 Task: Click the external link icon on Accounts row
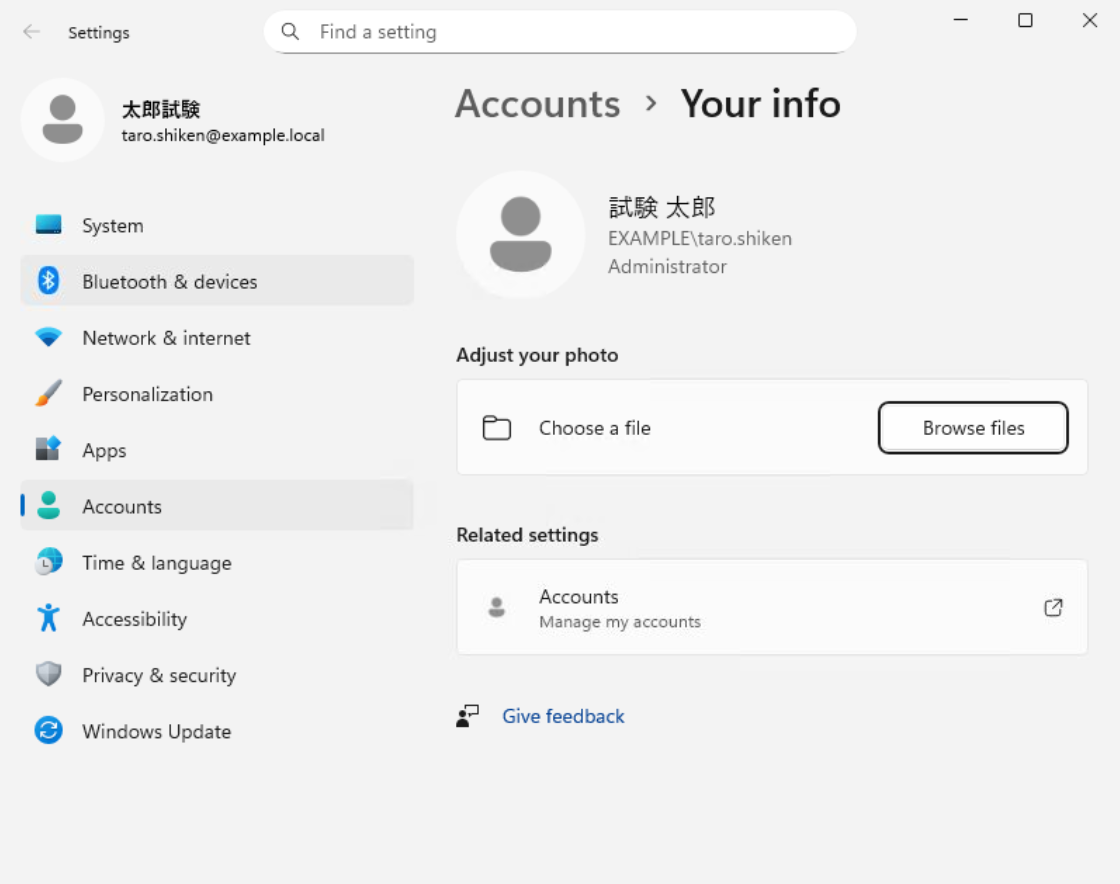pos(1053,607)
